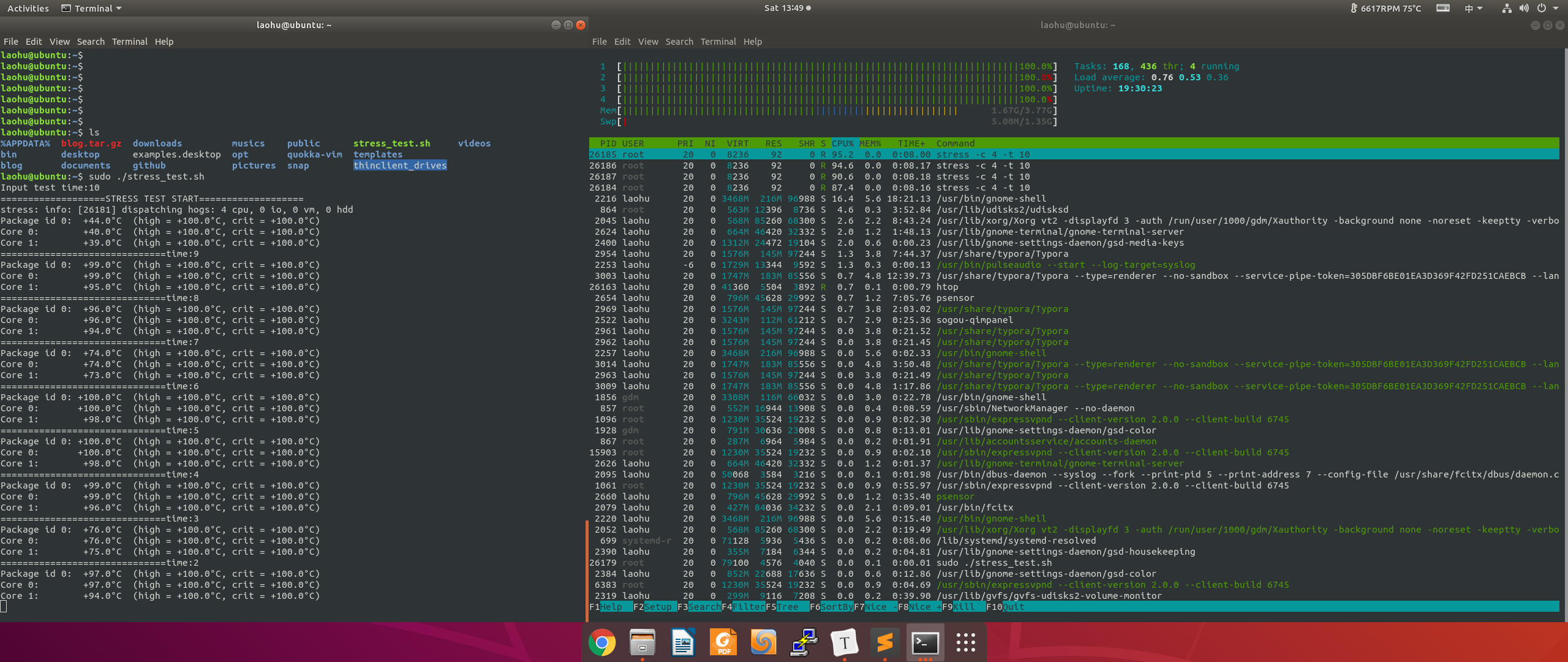
Task: Sort htop by PID column header
Action: (608, 143)
